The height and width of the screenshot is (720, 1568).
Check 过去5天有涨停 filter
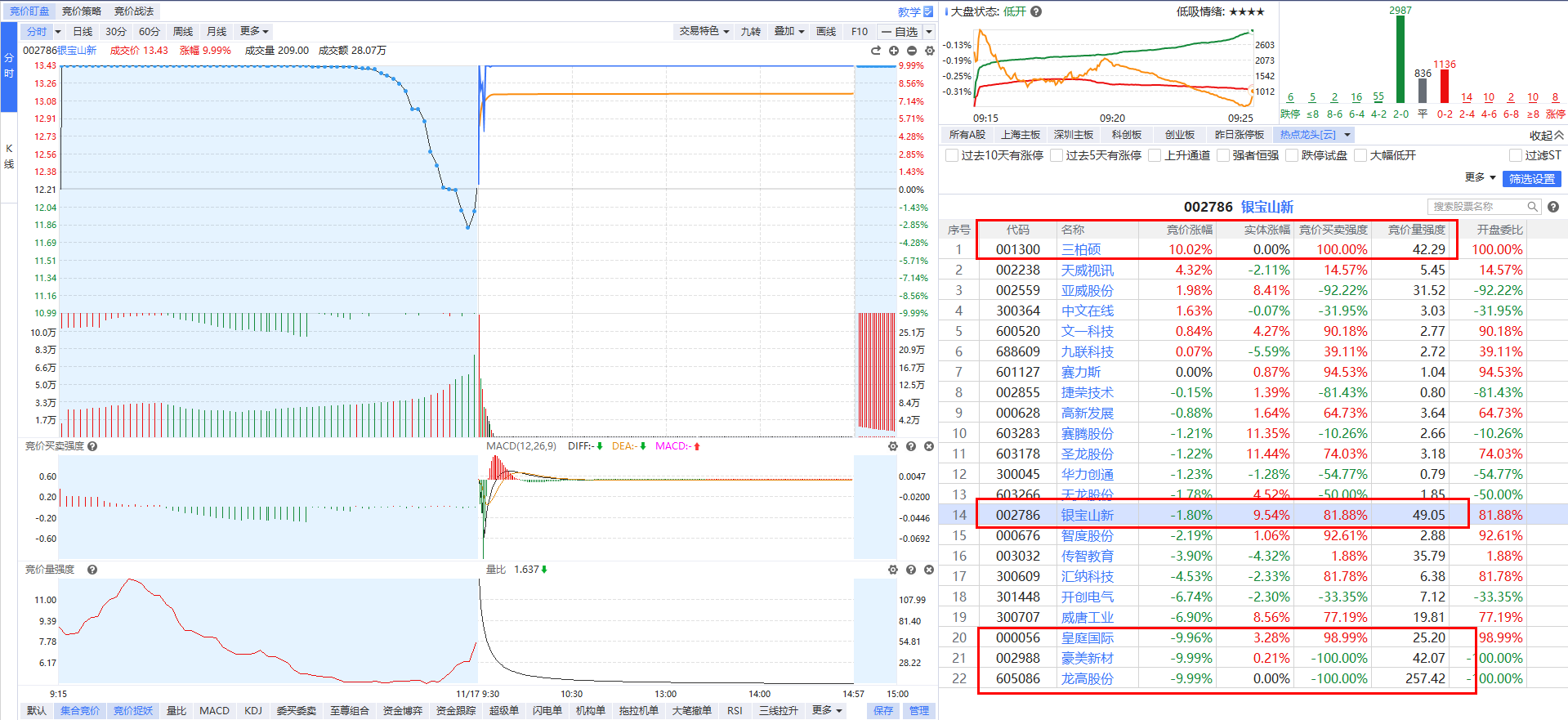click(x=1057, y=155)
